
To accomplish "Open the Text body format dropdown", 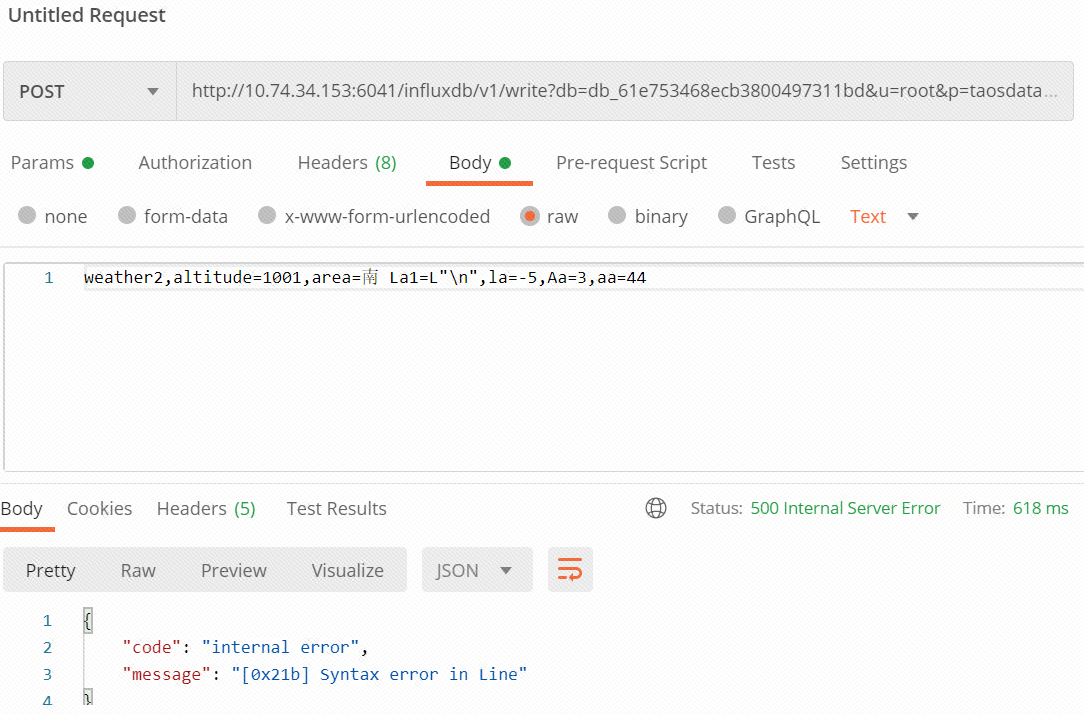I will (x=883, y=216).
